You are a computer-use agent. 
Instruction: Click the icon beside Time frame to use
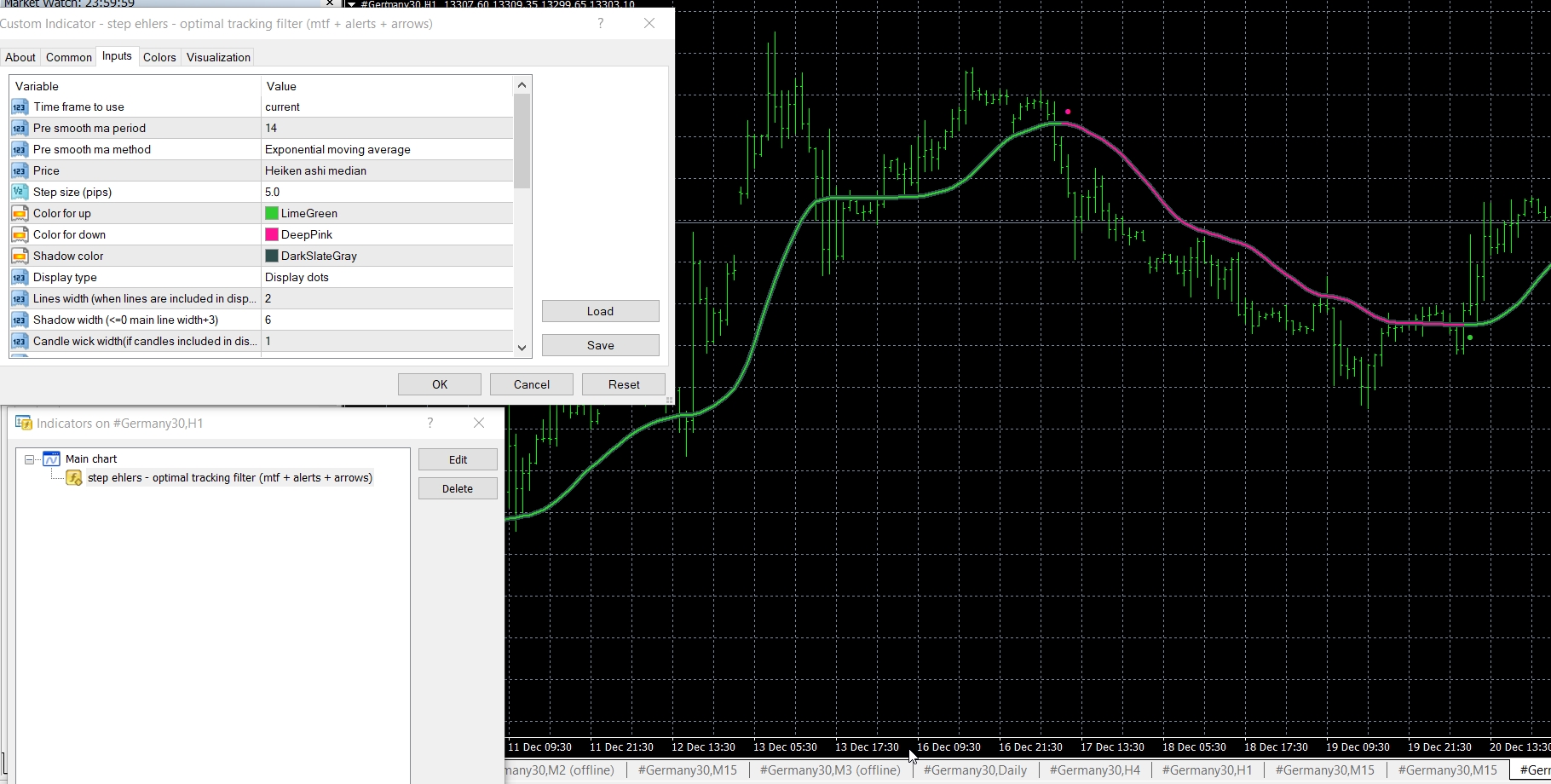(x=20, y=107)
